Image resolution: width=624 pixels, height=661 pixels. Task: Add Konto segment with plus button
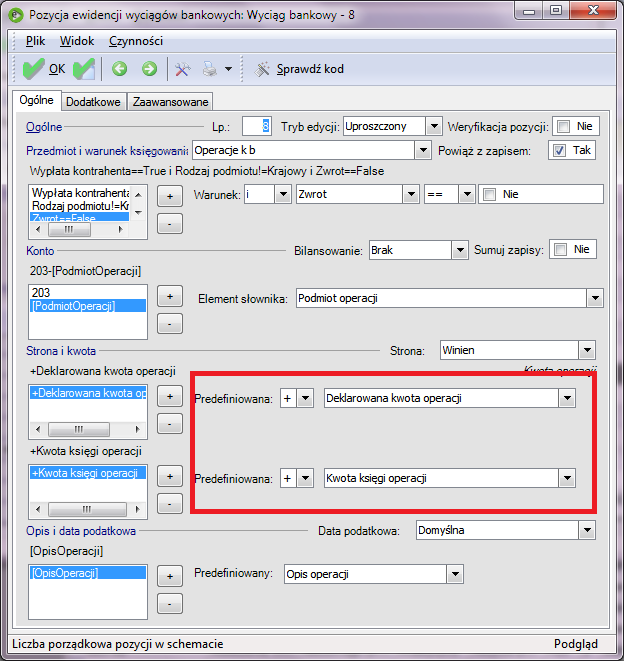pyautogui.click(x=170, y=296)
